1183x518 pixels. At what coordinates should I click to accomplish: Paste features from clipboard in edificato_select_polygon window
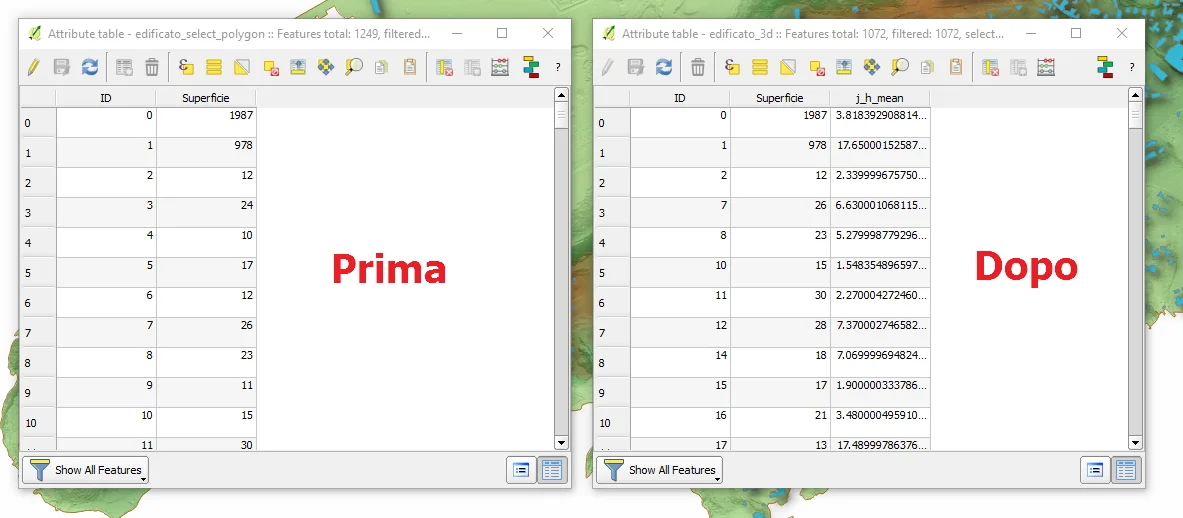pos(410,67)
